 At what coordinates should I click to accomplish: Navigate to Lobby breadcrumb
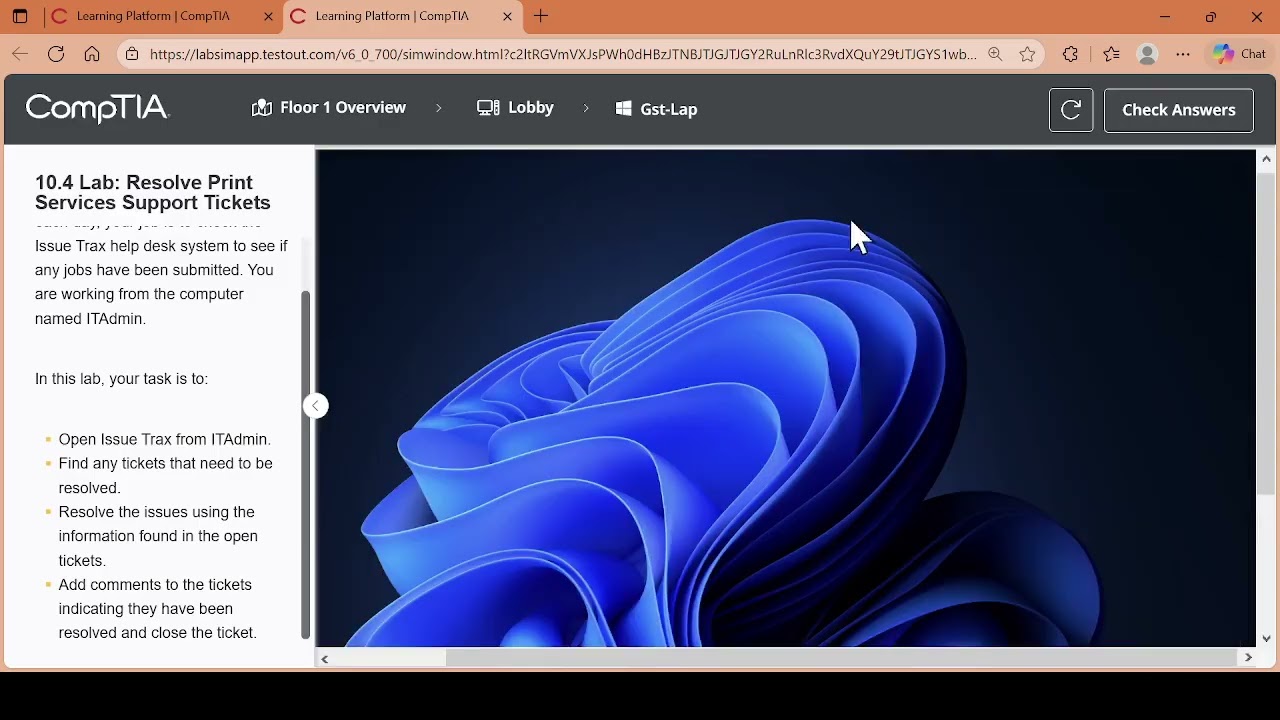click(x=515, y=108)
